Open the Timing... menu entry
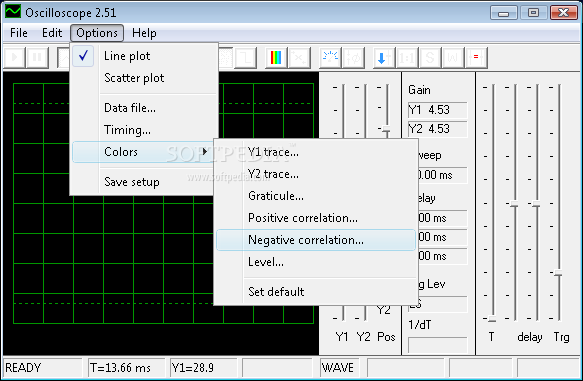Image resolution: width=583 pixels, height=381 pixels. [145, 130]
